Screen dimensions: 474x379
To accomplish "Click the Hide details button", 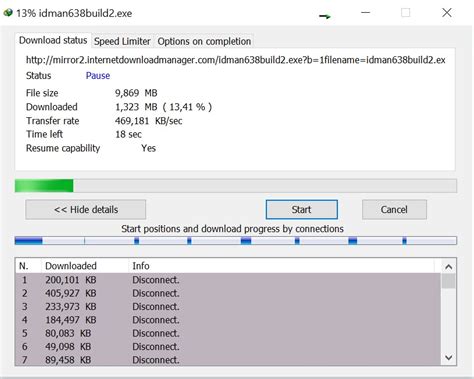I will (86, 210).
